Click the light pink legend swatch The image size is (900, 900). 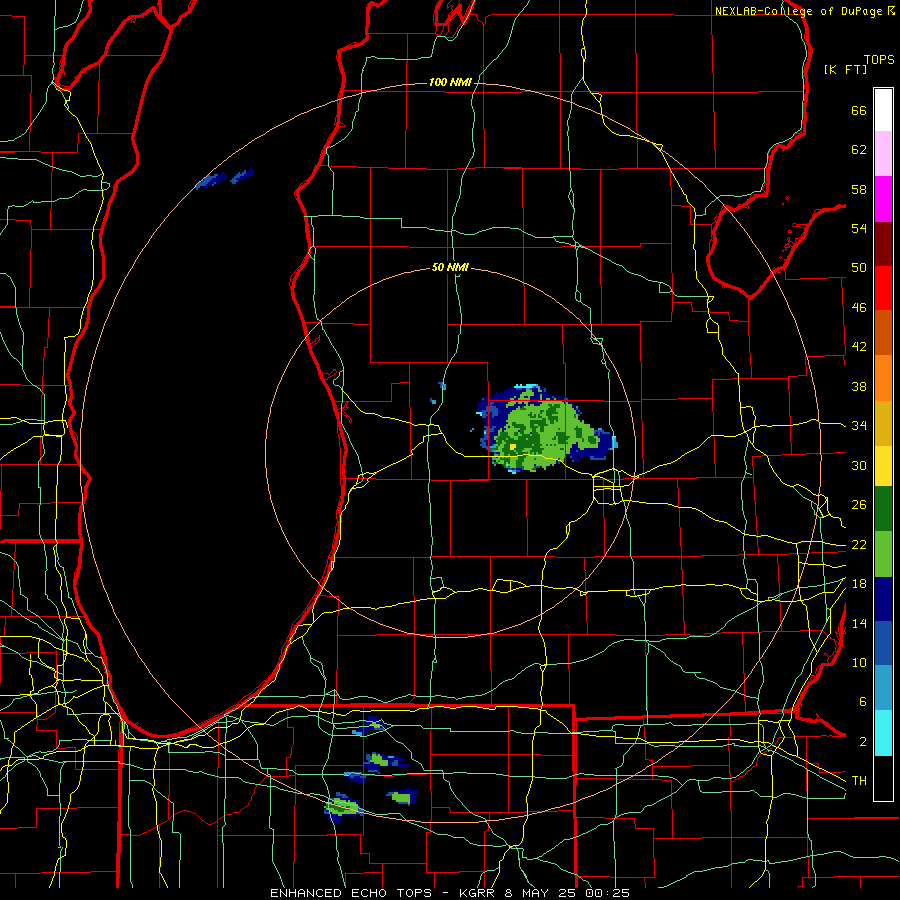(x=883, y=154)
